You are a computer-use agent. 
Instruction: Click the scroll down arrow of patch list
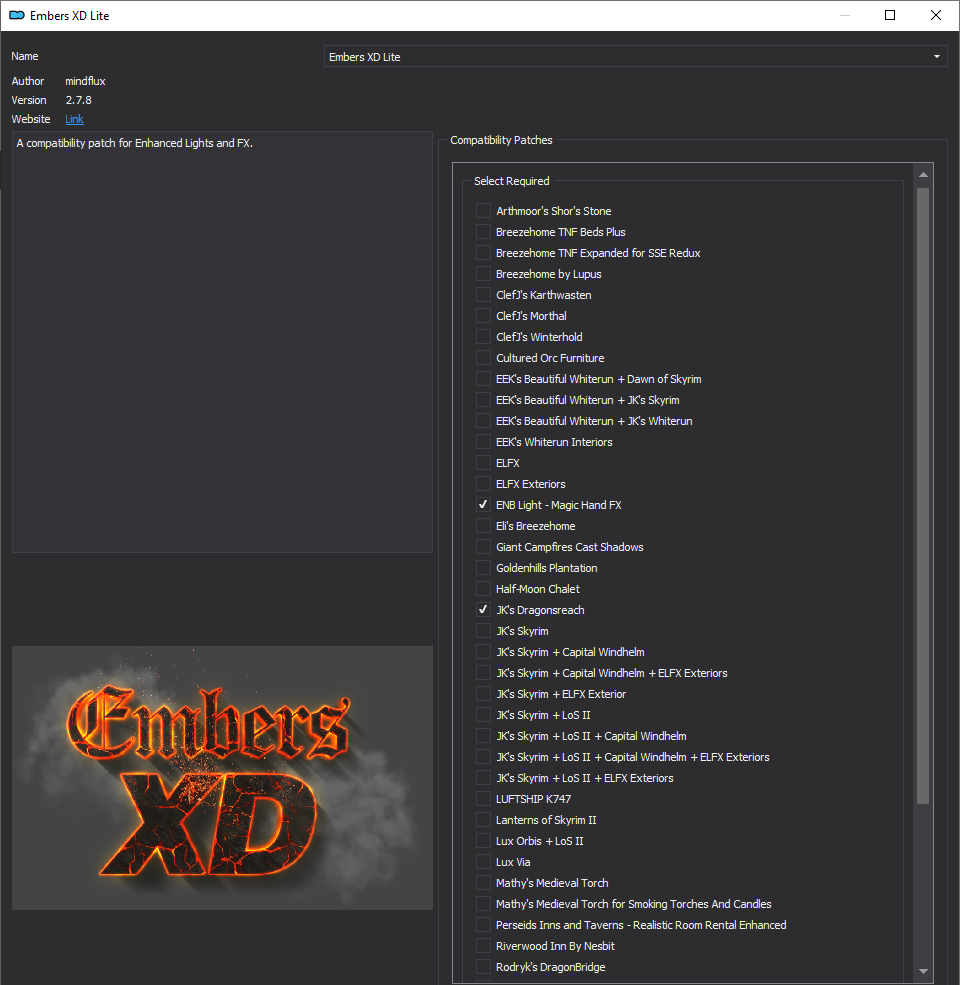(923, 971)
